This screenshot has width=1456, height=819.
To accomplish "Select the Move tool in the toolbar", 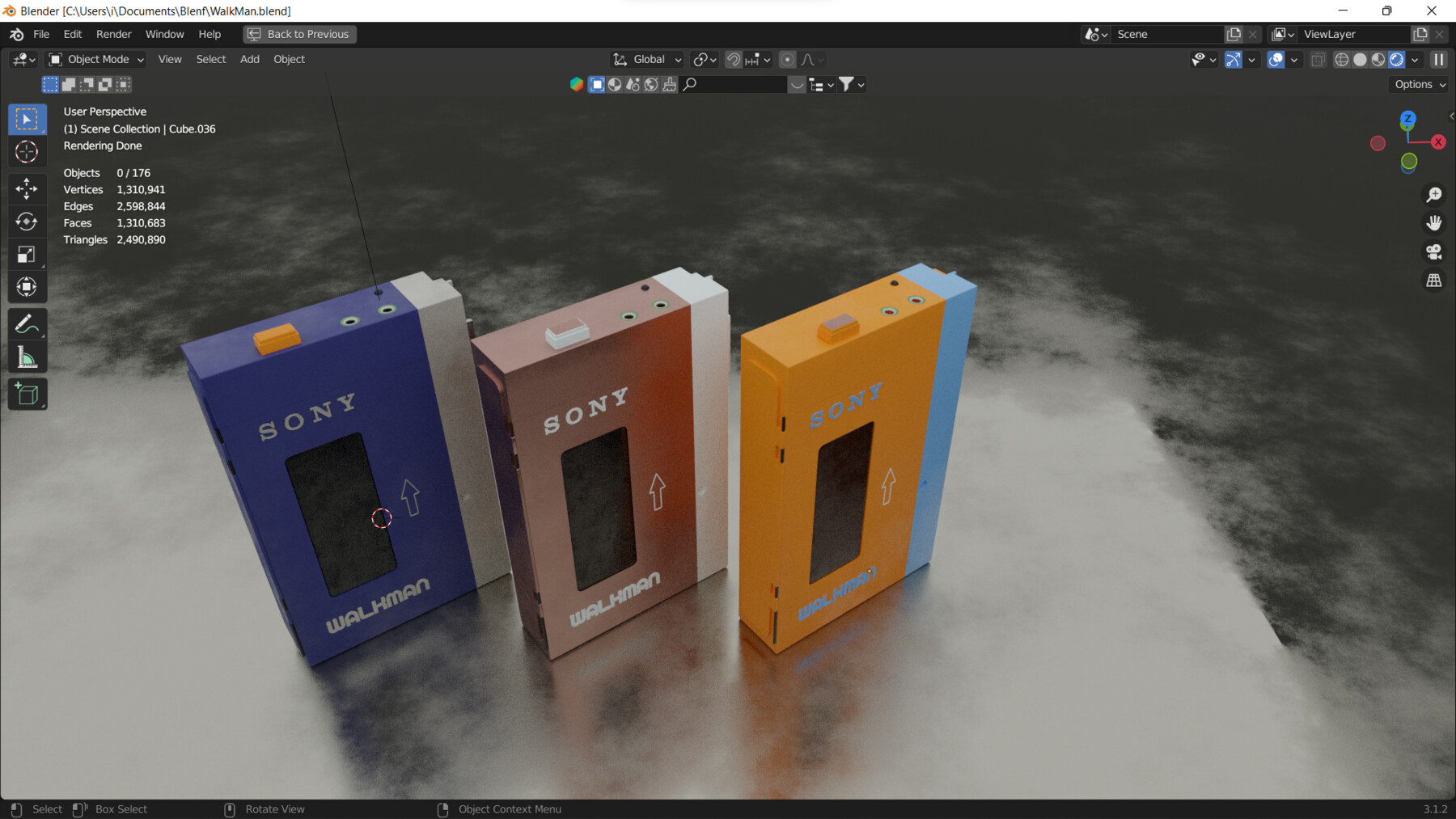I will coord(27,188).
